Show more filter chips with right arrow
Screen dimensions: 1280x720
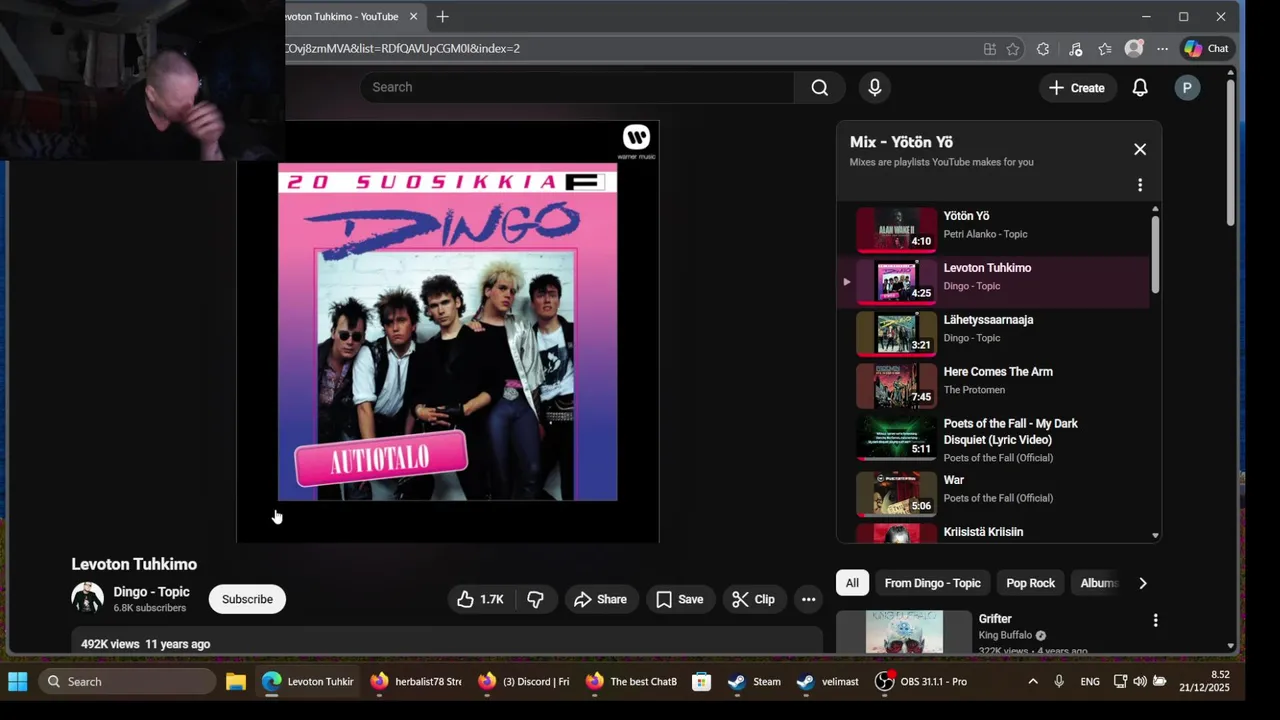1143,583
